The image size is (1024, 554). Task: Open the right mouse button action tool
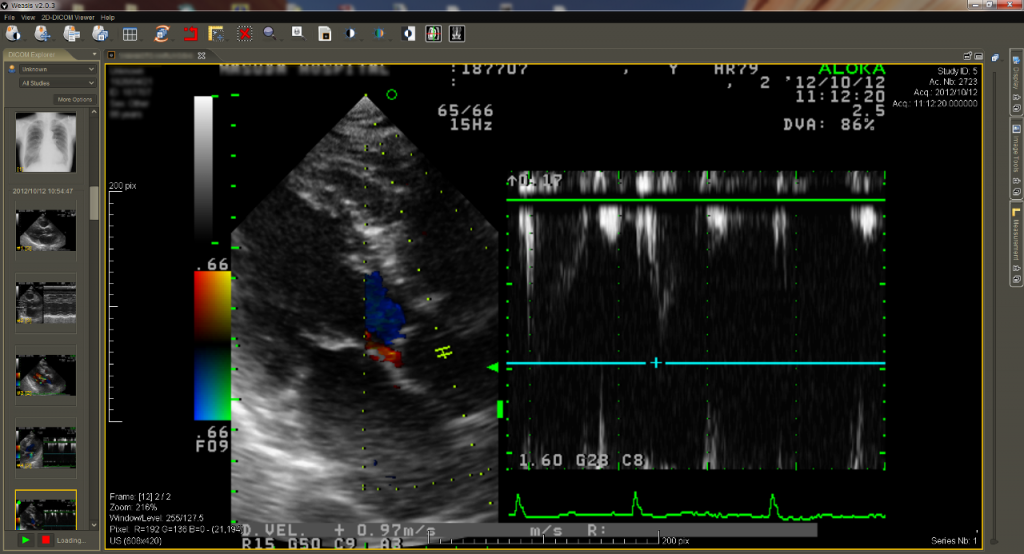click(x=72, y=33)
